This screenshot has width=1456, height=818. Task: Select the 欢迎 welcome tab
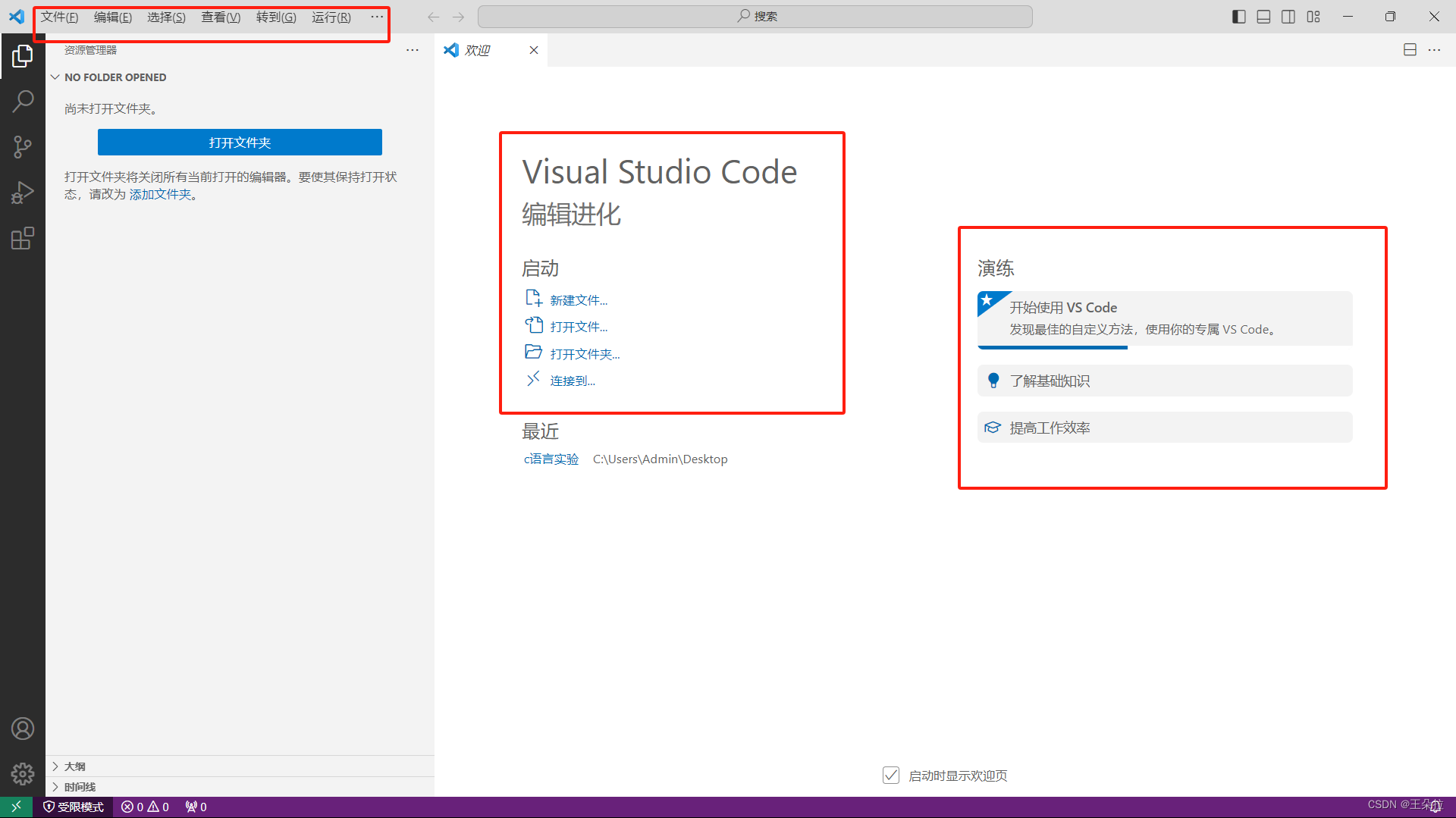491,50
